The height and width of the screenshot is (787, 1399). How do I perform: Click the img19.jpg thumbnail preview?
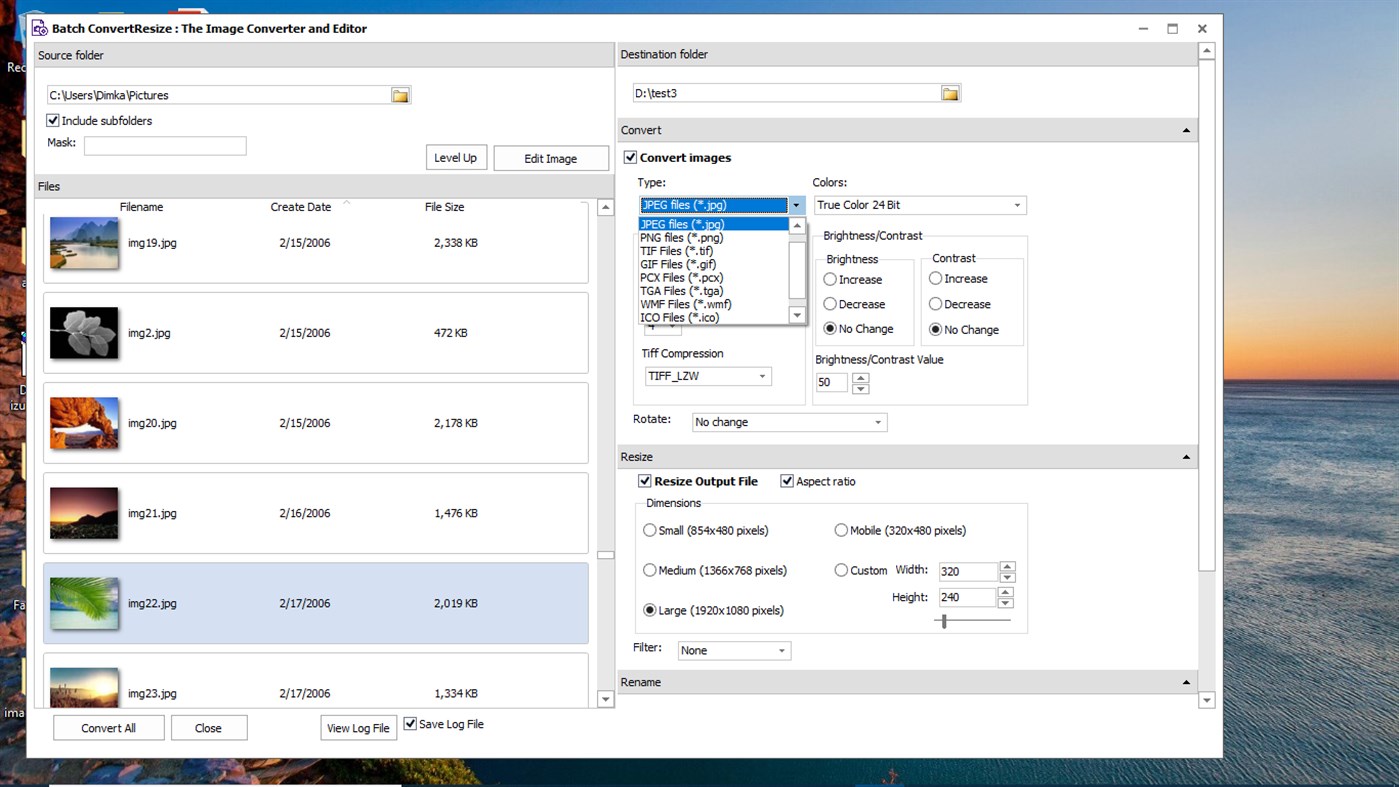pos(84,242)
